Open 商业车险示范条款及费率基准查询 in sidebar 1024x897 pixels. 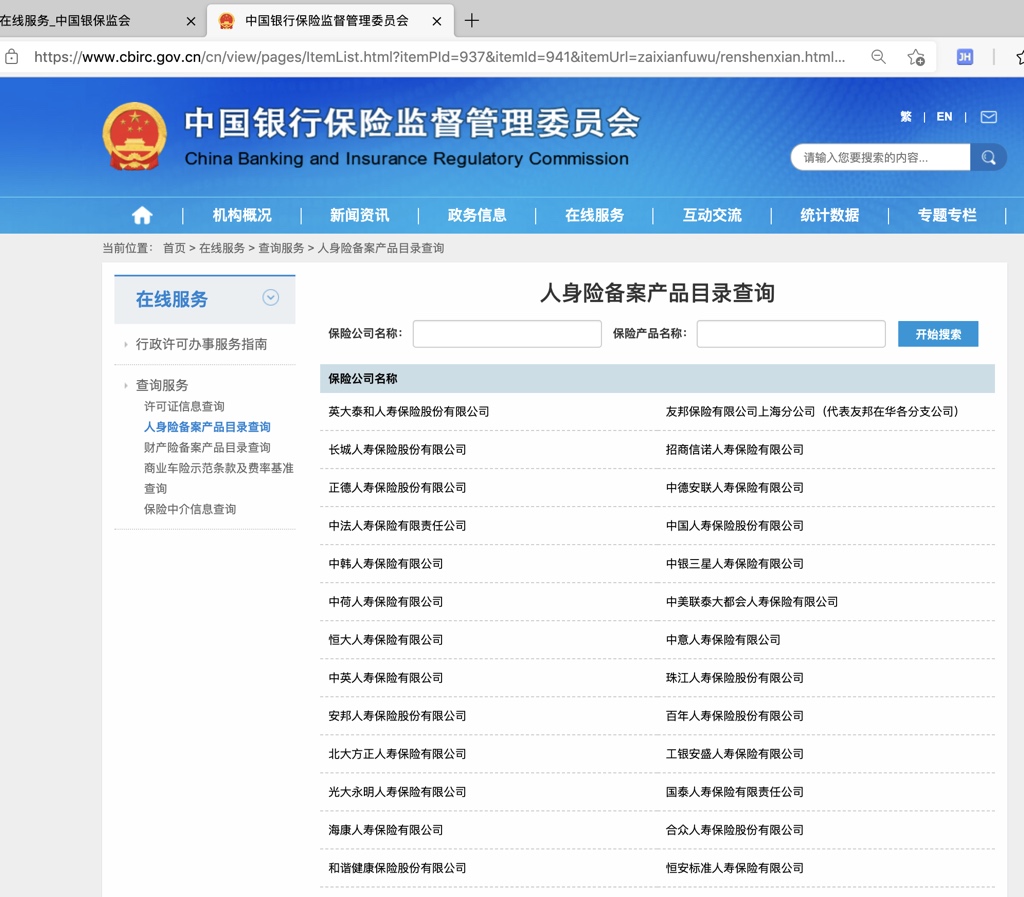point(219,478)
